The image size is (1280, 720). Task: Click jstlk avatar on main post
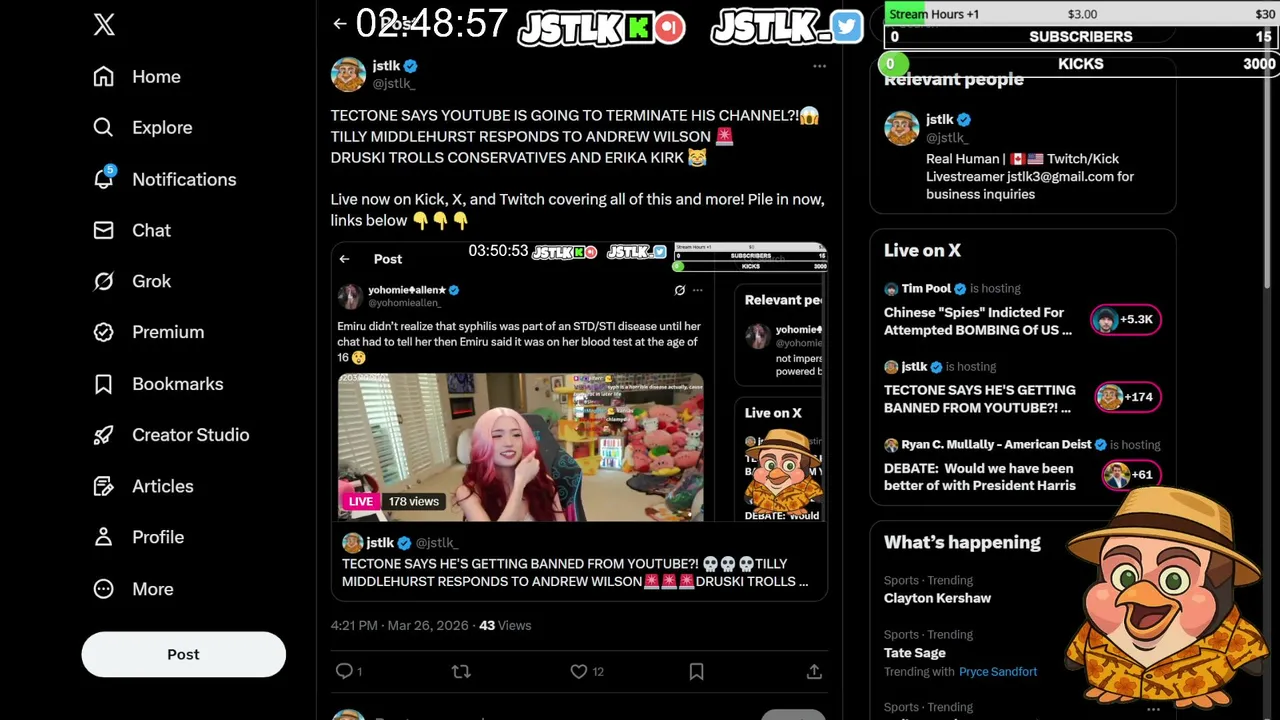(348, 74)
